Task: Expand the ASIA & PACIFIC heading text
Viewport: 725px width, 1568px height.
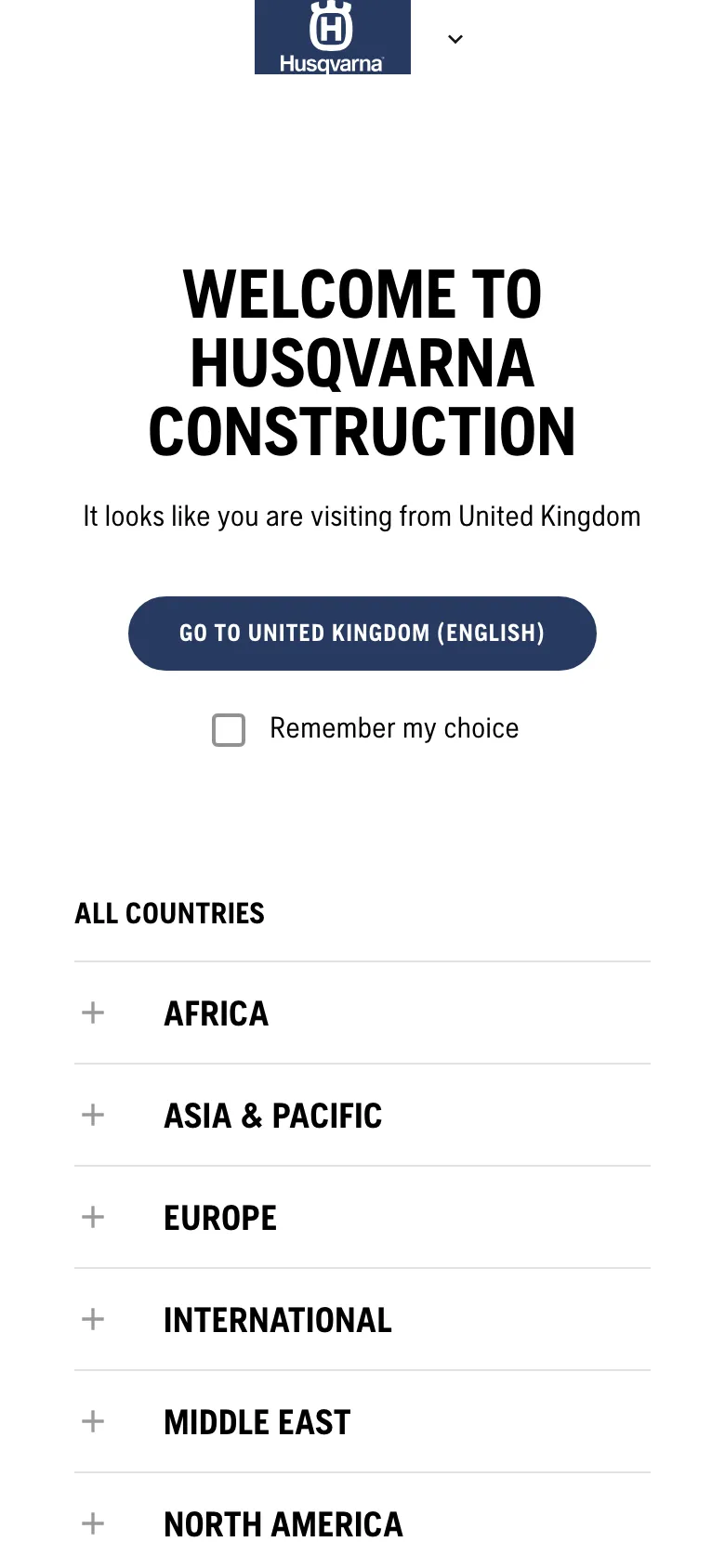Action: [x=273, y=1116]
